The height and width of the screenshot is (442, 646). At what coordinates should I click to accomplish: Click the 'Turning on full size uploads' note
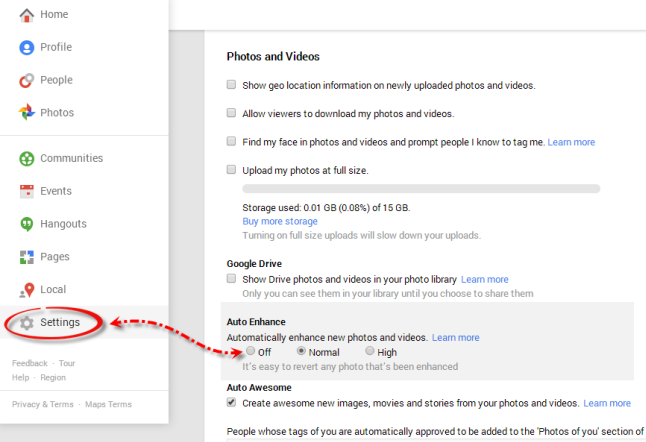pyautogui.click(x=362, y=236)
